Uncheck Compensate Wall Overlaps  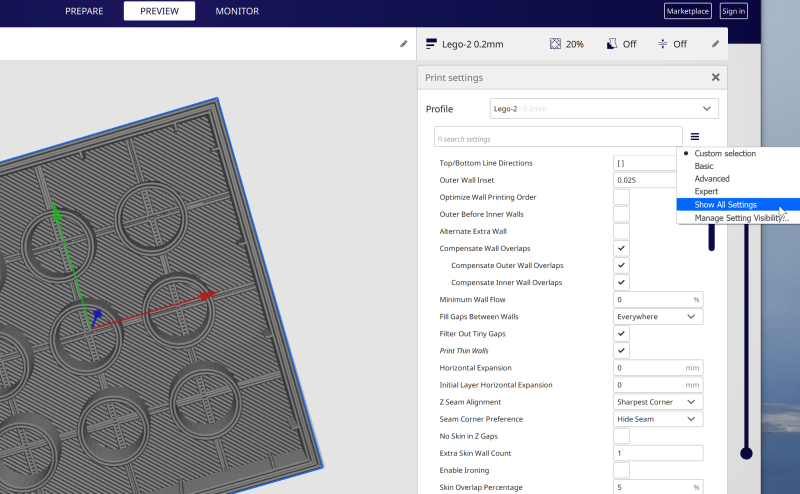(621, 249)
